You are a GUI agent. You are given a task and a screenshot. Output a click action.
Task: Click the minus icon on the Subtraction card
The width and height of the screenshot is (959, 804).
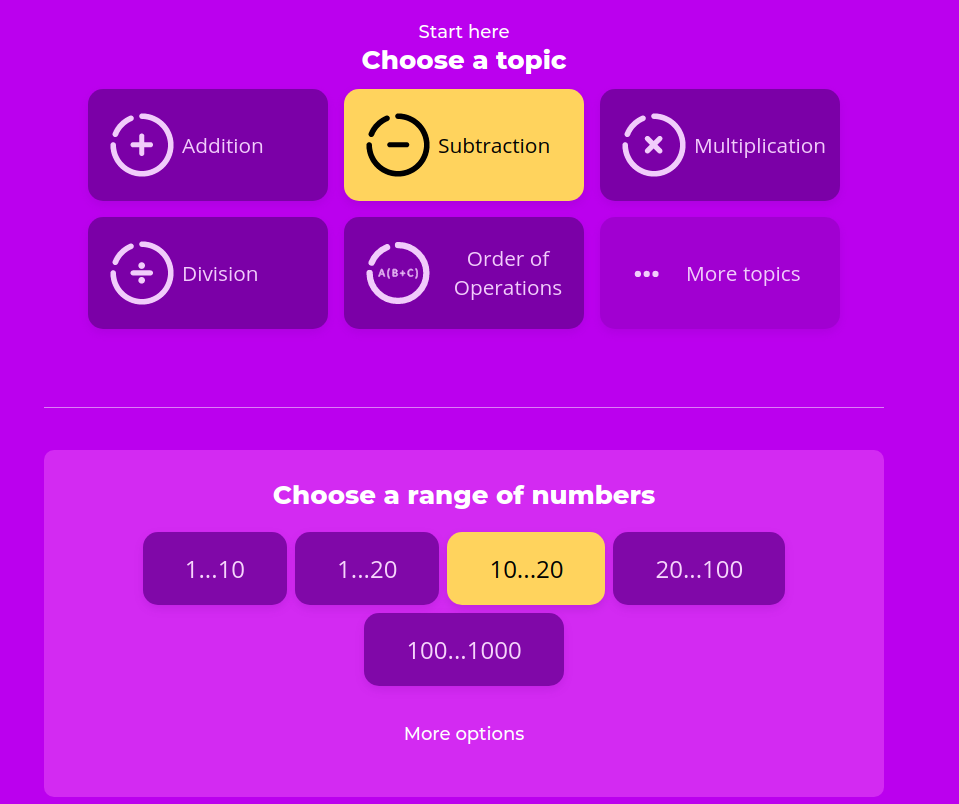397,144
